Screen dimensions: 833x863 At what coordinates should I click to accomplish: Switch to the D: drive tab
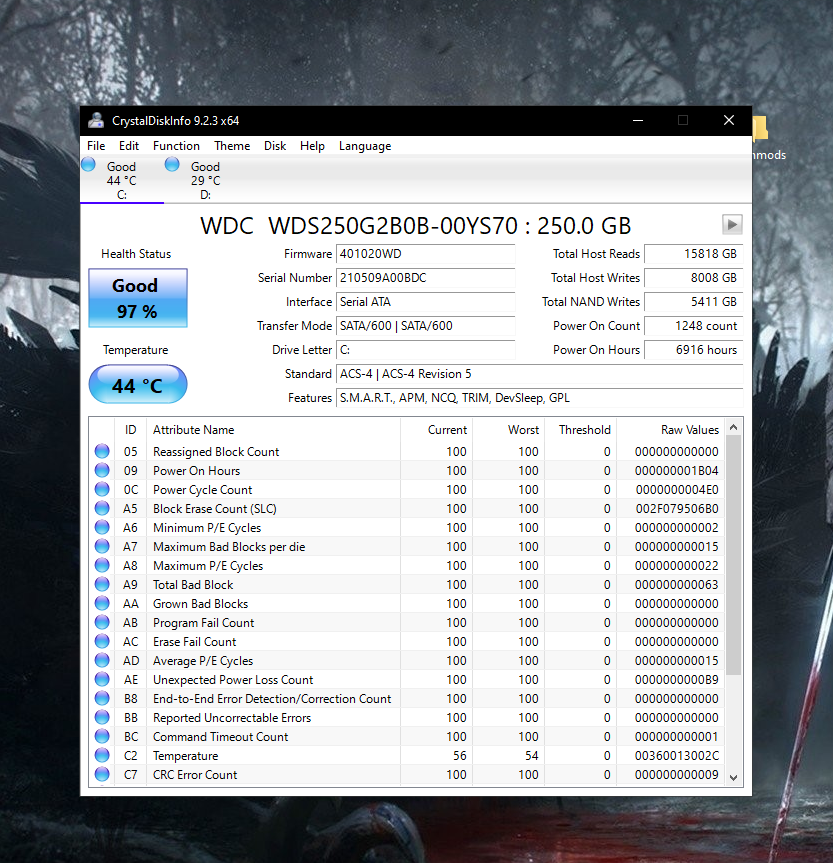[205, 180]
